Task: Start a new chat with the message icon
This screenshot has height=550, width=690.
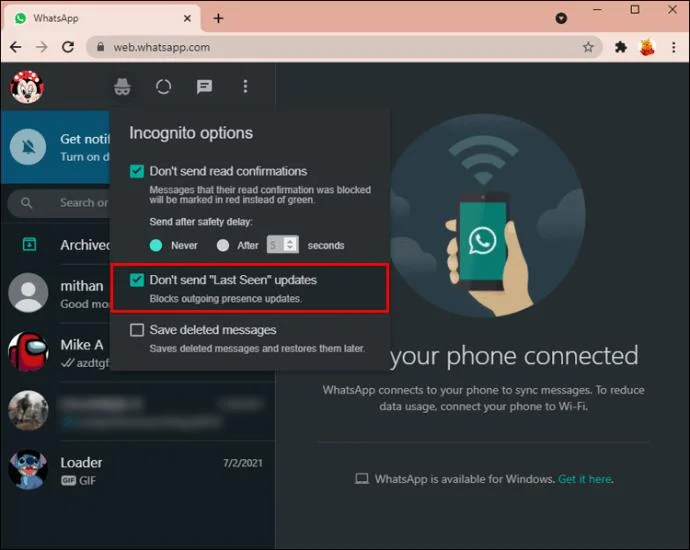Action: [204, 87]
